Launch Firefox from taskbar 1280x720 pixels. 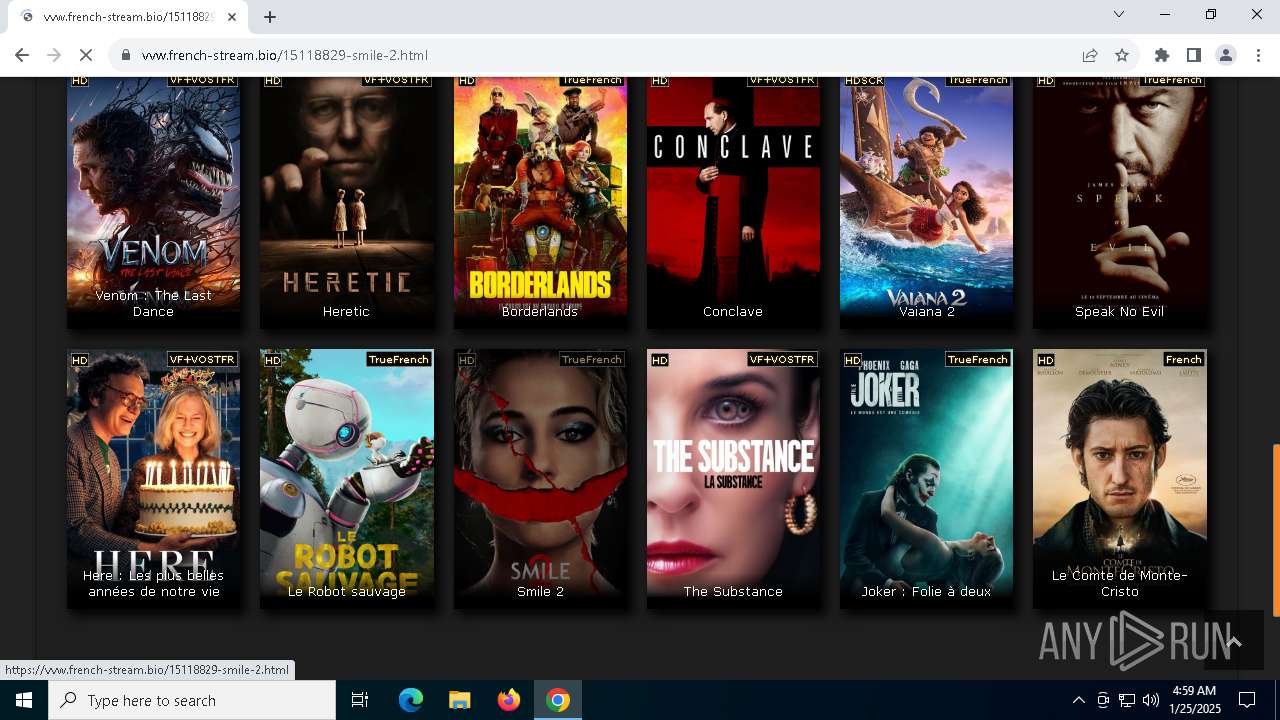(509, 700)
